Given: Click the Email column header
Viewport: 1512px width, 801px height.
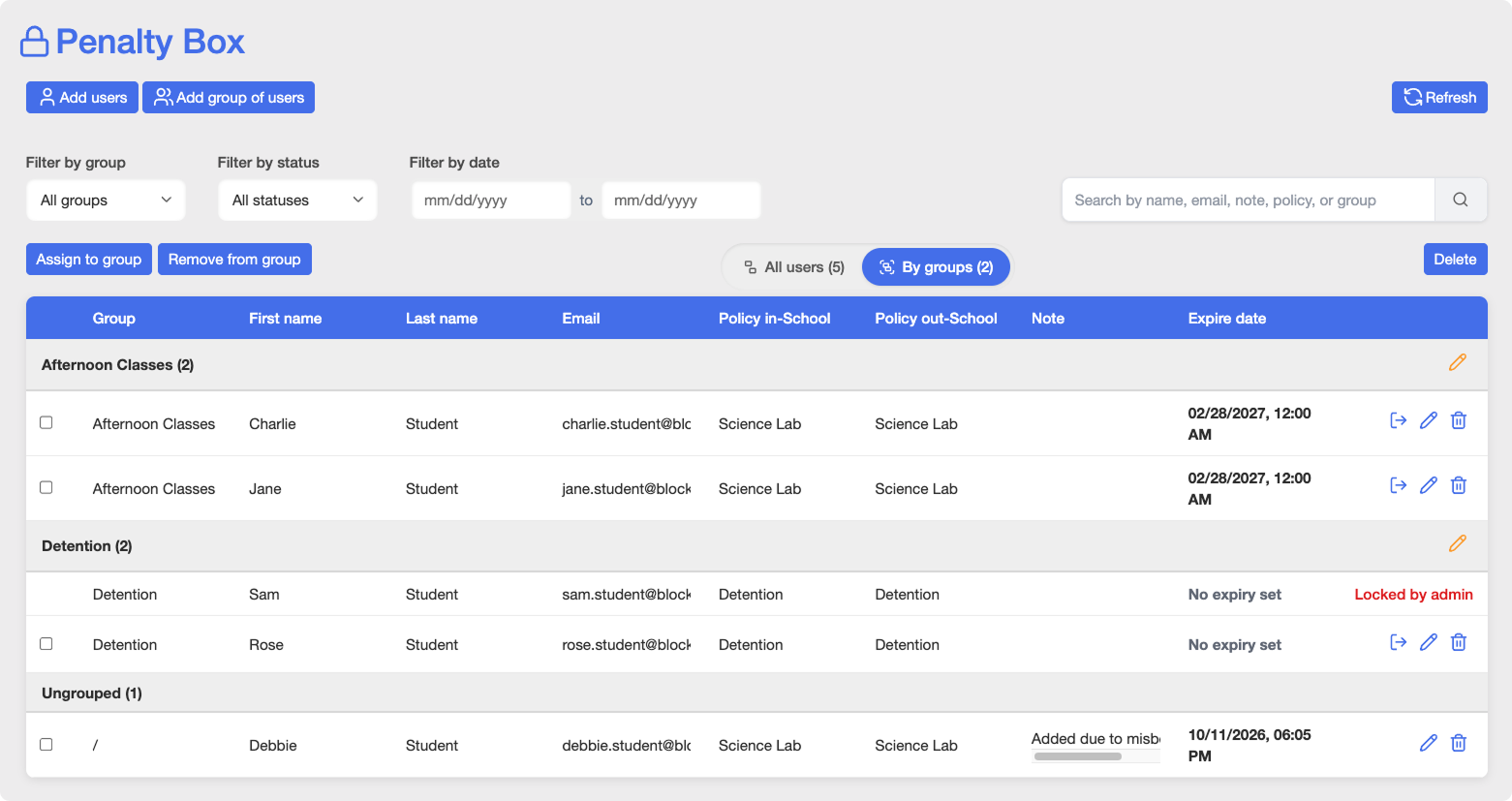Looking at the screenshot, I should (x=581, y=319).
